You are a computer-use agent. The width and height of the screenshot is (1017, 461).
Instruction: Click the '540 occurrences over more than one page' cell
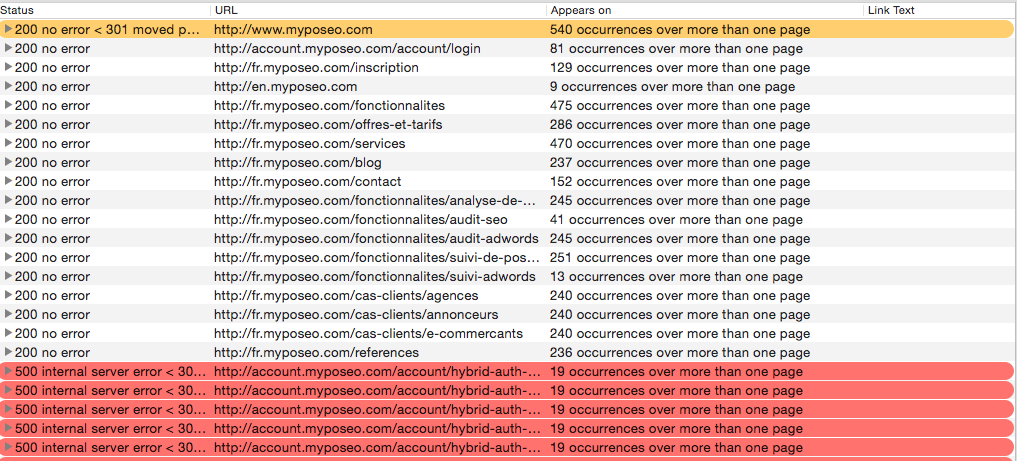pos(680,30)
